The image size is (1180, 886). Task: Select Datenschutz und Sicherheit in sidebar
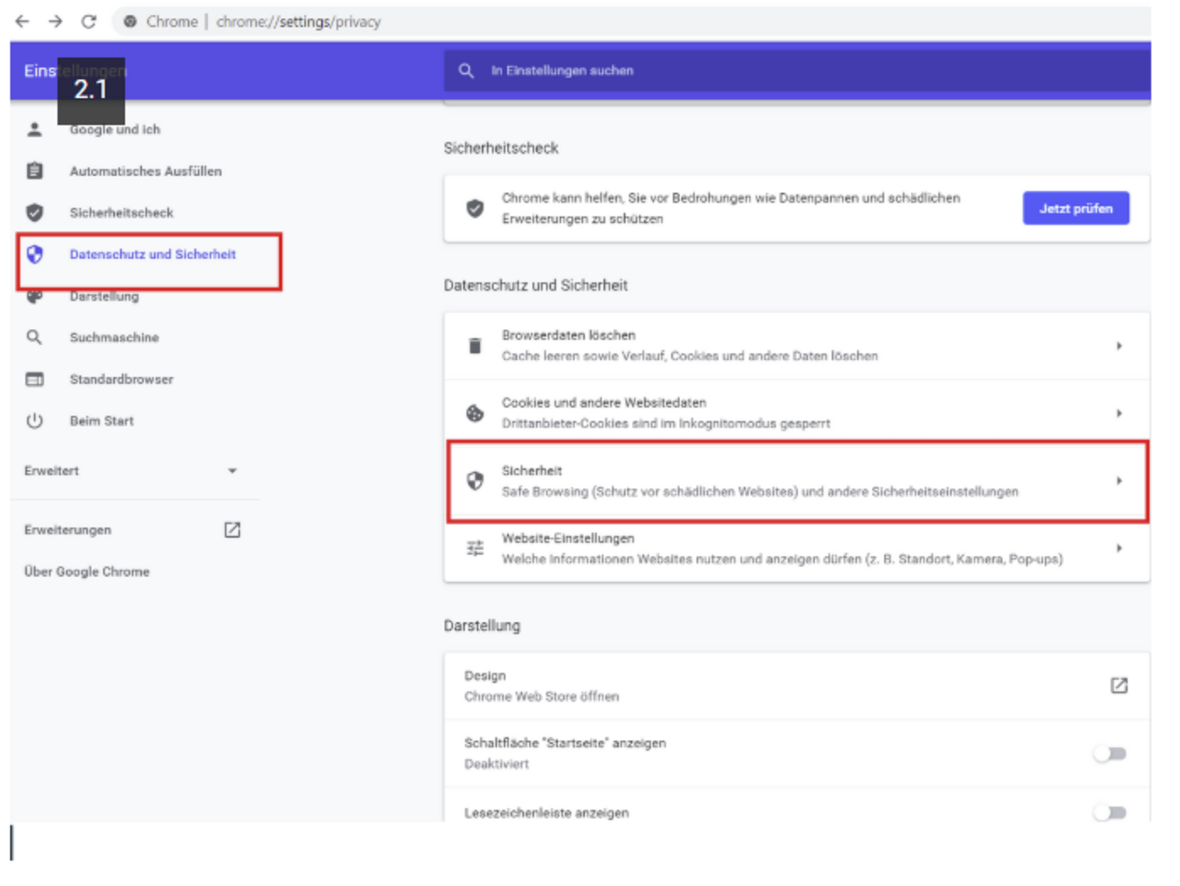[x=152, y=255]
